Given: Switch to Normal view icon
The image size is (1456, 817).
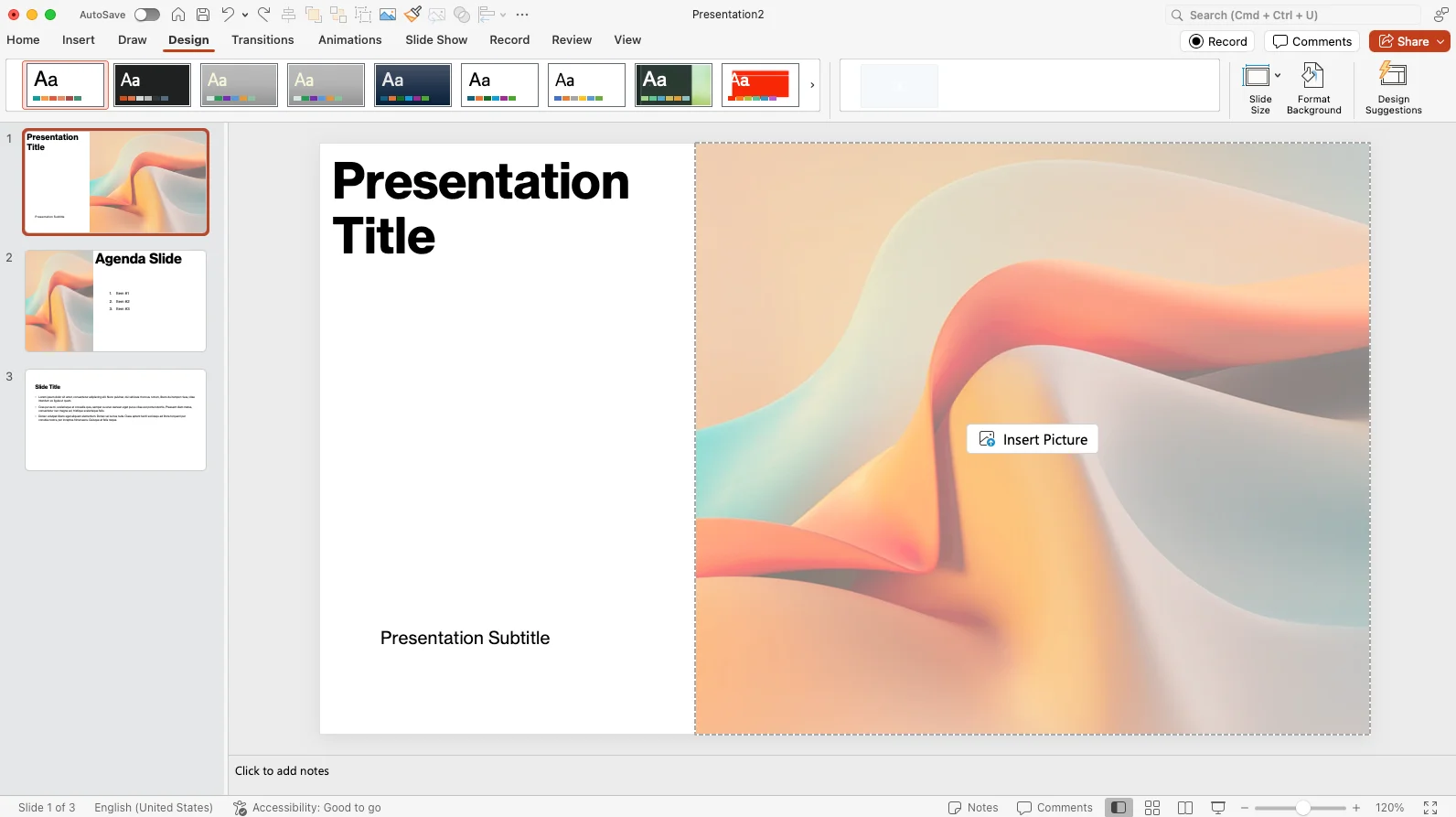Looking at the screenshot, I should pyautogui.click(x=1119, y=807).
